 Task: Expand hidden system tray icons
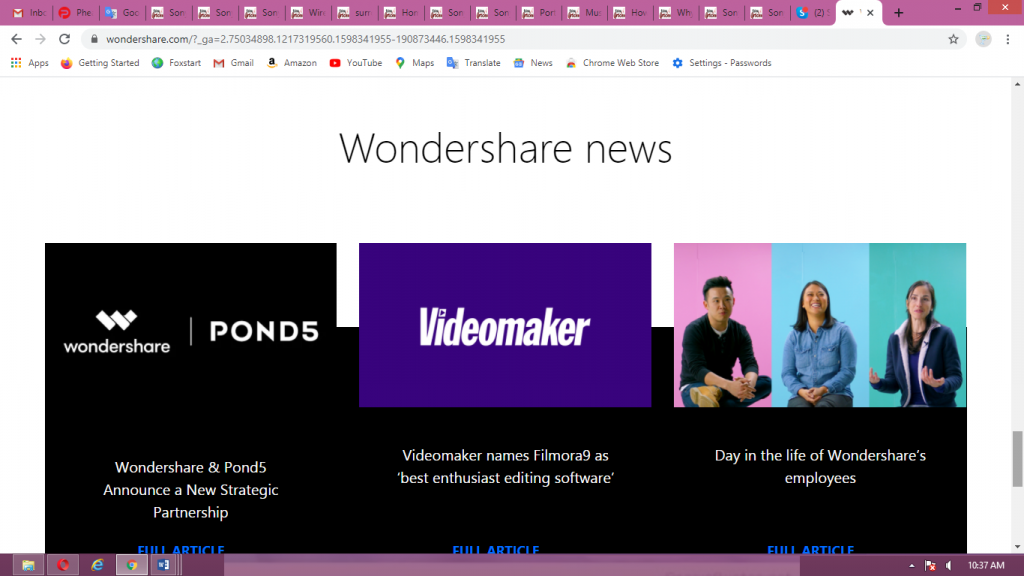(x=910, y=564)
